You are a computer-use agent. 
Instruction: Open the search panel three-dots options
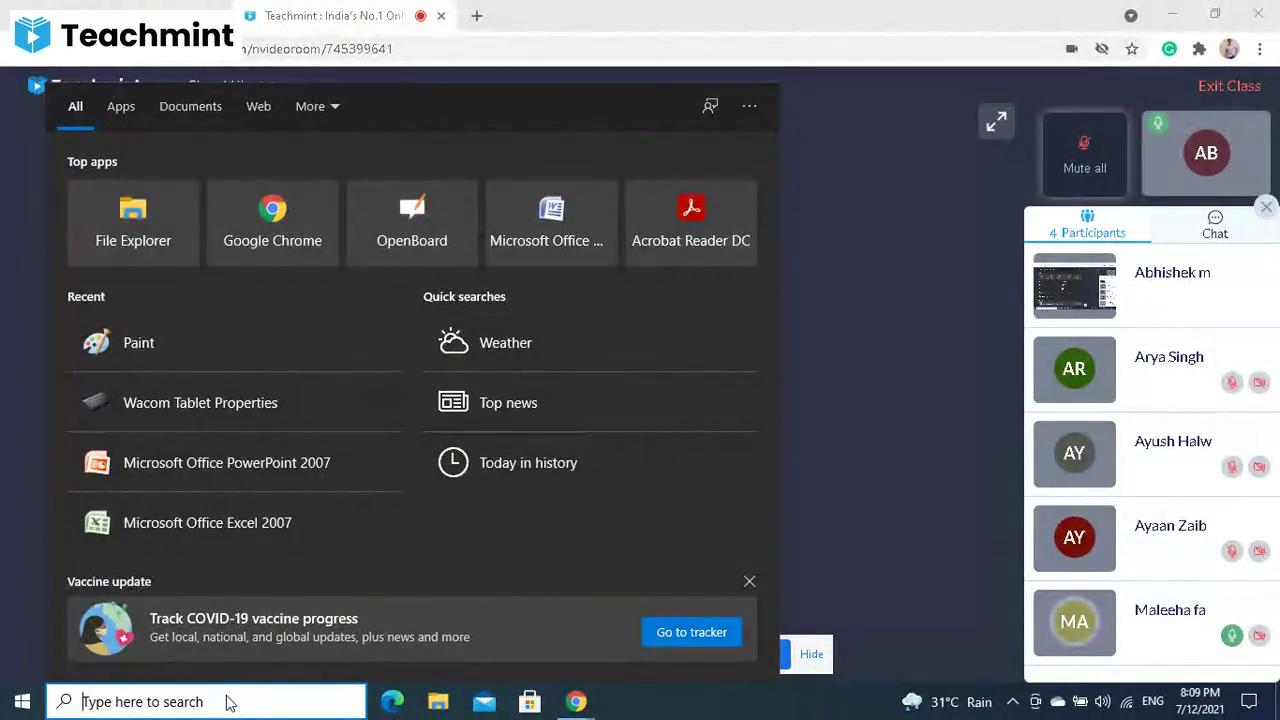(x=749, y=106)
